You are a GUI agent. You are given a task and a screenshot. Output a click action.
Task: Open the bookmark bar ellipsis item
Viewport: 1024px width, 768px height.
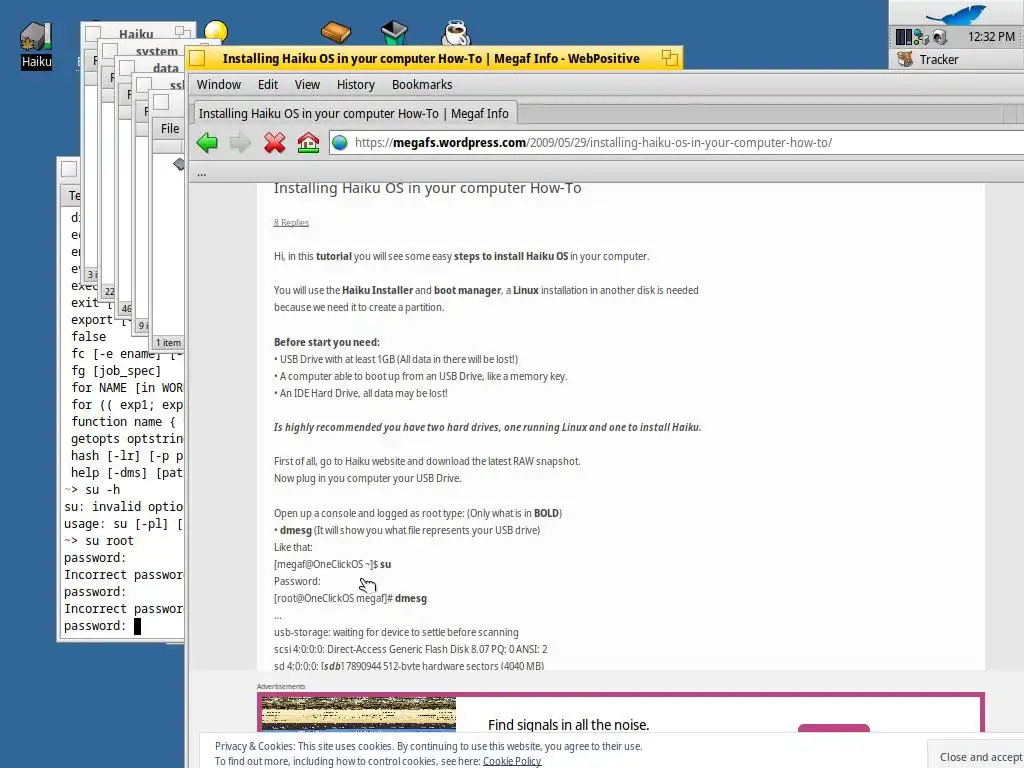pos(201,173)
